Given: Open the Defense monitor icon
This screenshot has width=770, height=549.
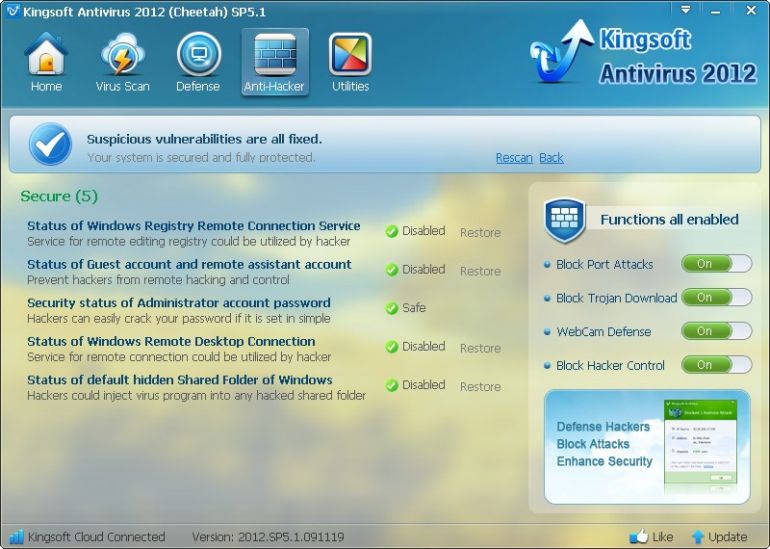Looking at the screenshot, I should click(x=198, y=54).
